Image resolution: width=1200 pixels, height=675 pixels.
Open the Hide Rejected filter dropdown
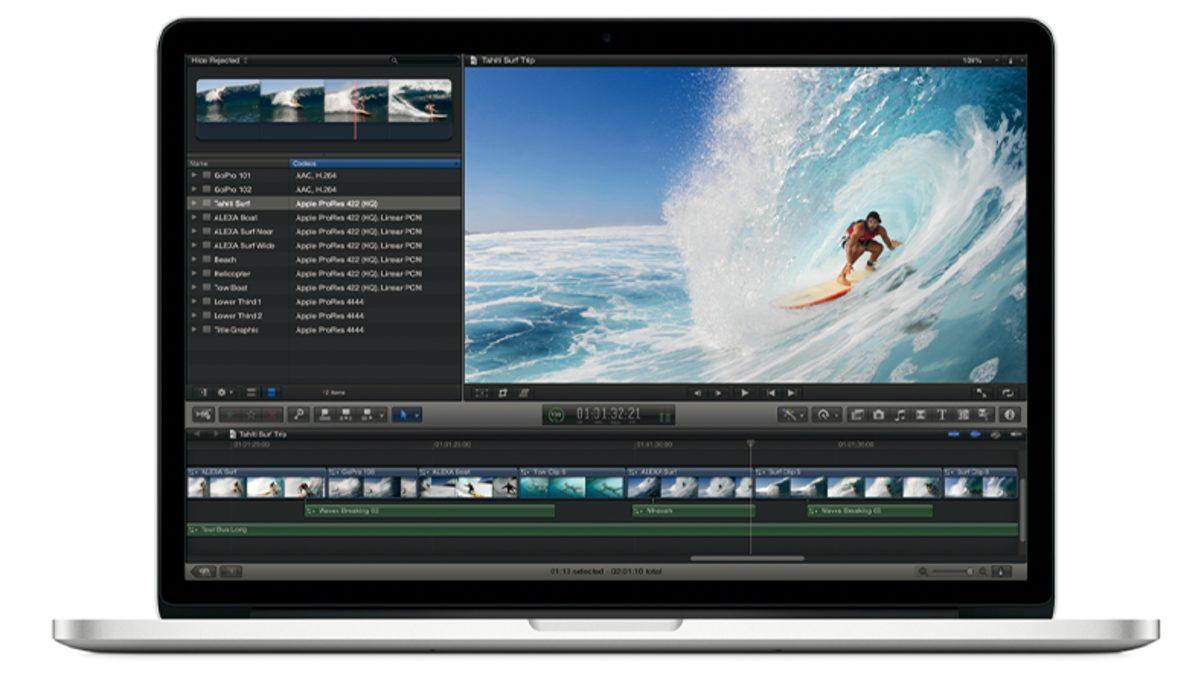(215, 60)
